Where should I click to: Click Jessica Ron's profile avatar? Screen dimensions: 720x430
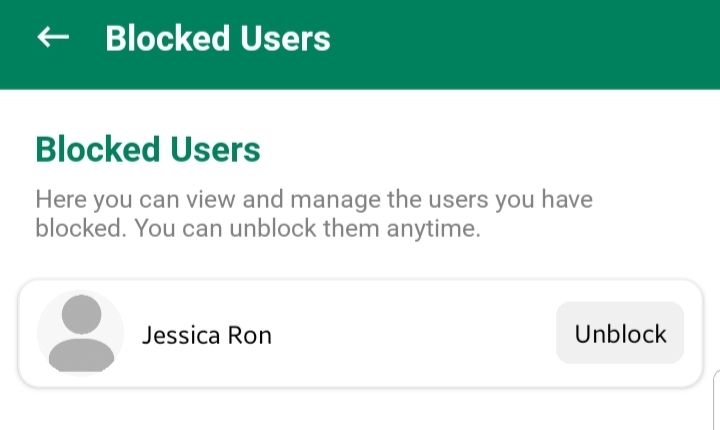80,333
